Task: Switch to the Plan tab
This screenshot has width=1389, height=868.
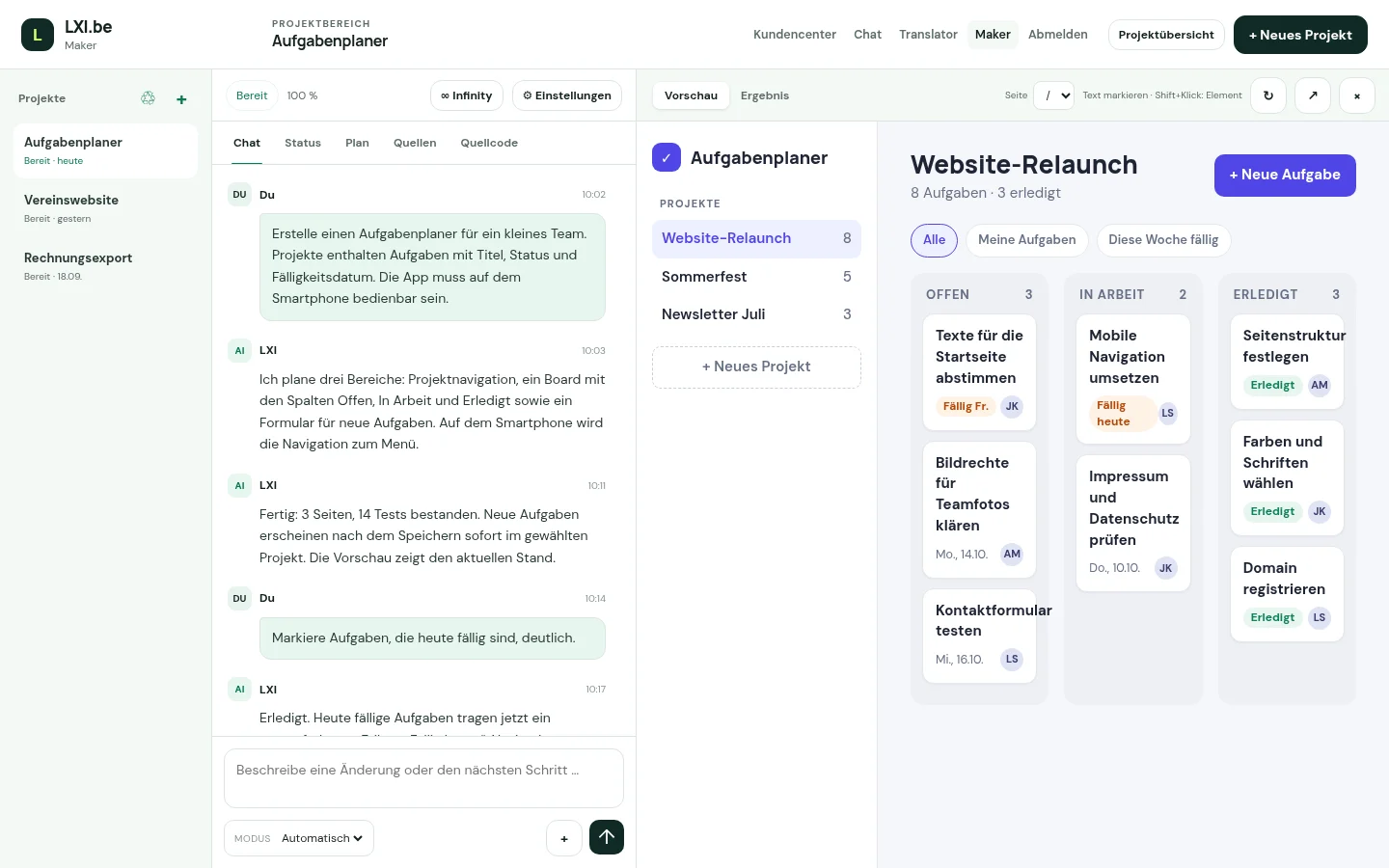Action: pos(357,143)
